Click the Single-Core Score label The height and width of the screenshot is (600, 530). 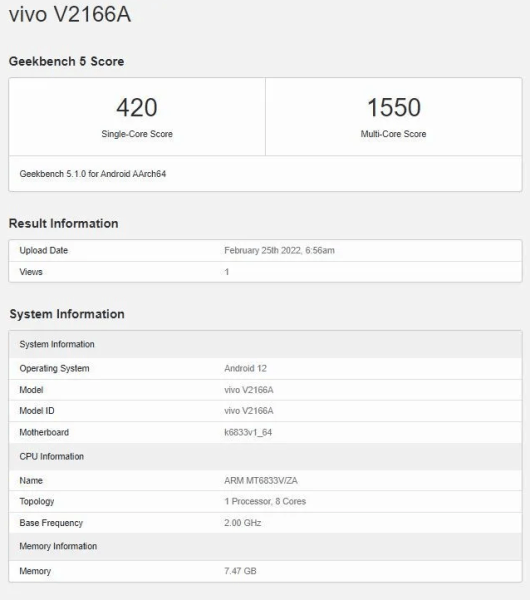[x=137, y=134]
